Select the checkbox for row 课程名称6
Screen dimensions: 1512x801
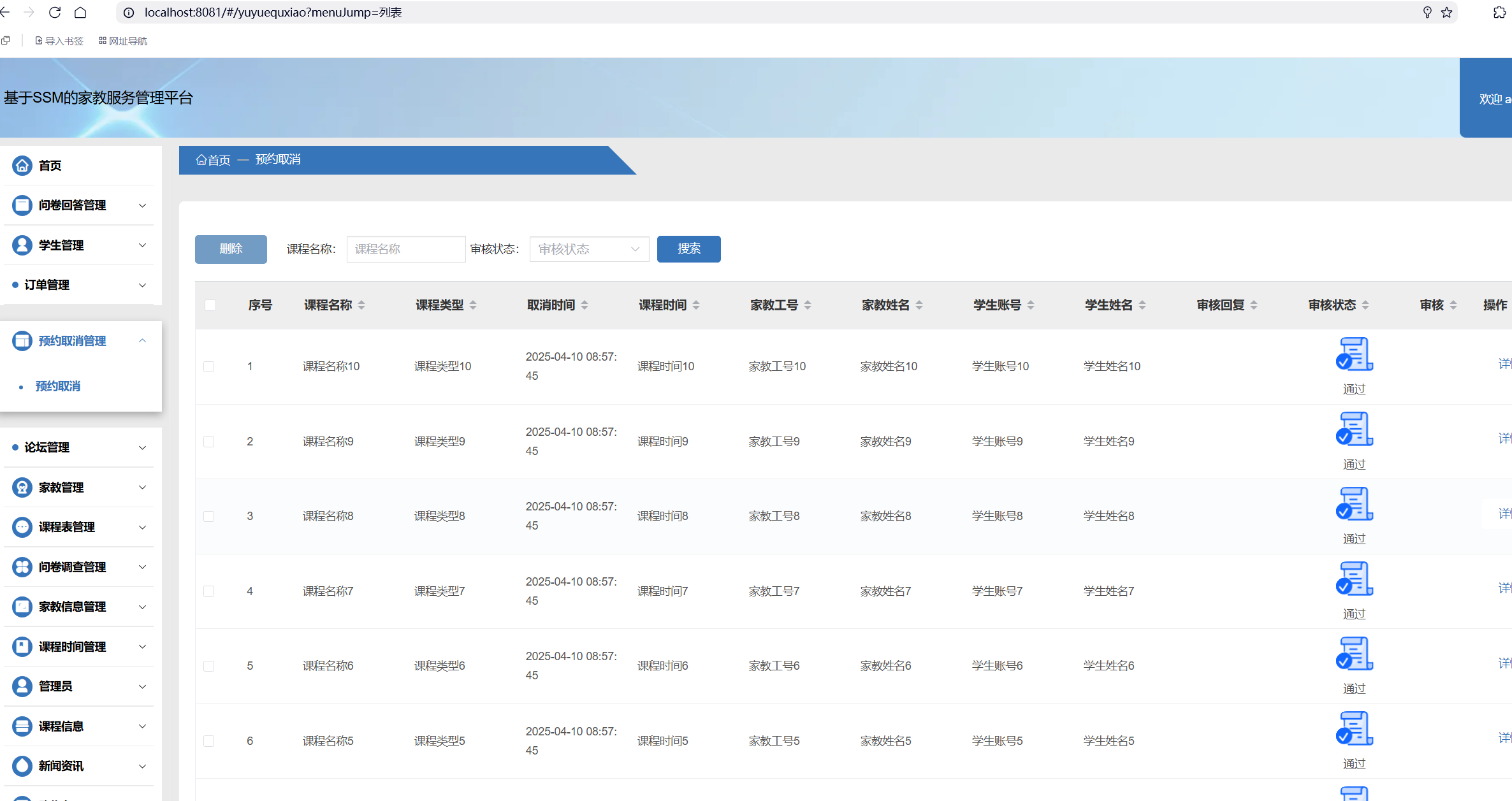click(x=208, y=666)
